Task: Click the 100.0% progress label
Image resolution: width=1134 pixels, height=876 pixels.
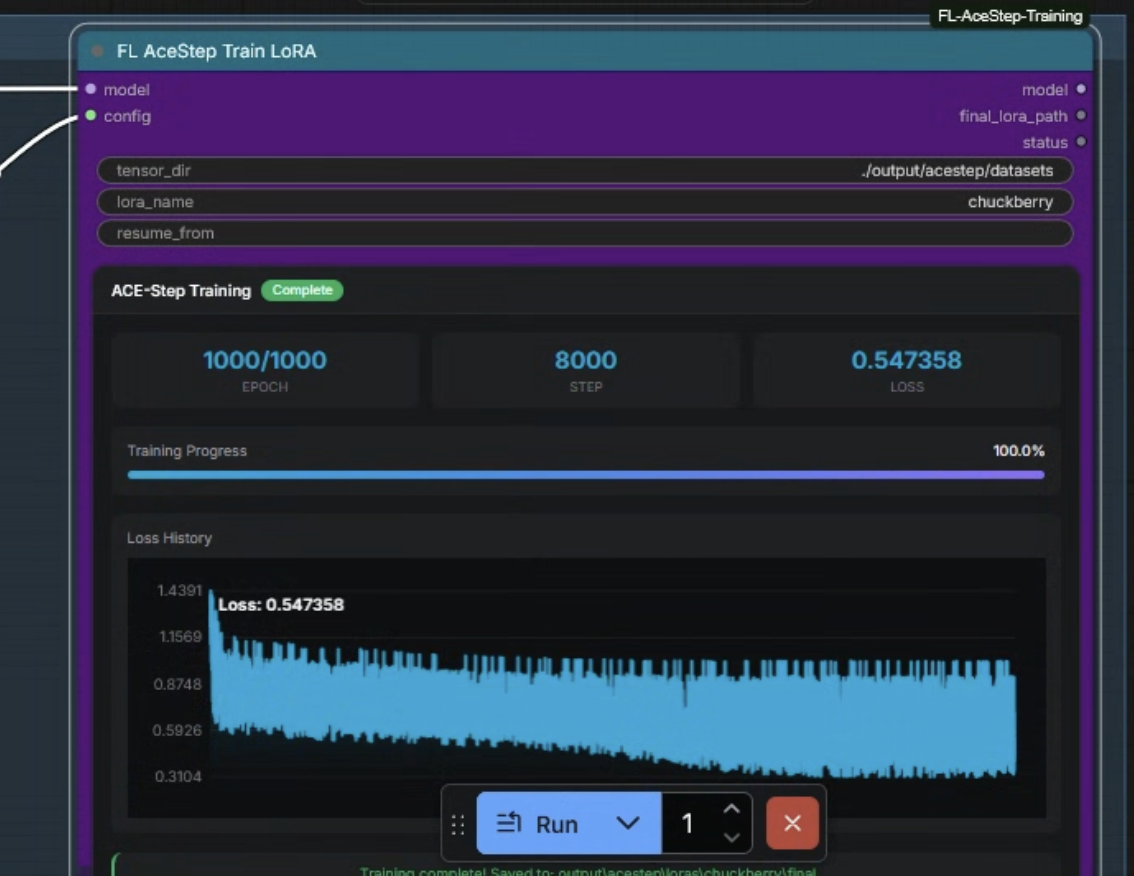Action: pos(1018,451)
